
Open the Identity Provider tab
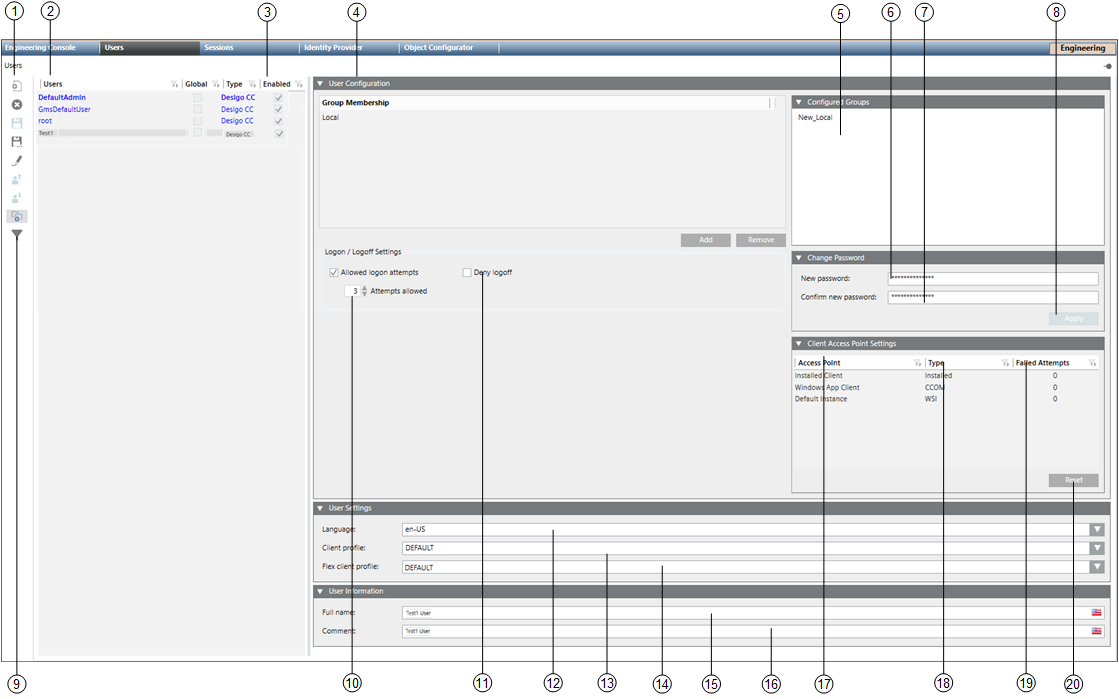[331, 47]
